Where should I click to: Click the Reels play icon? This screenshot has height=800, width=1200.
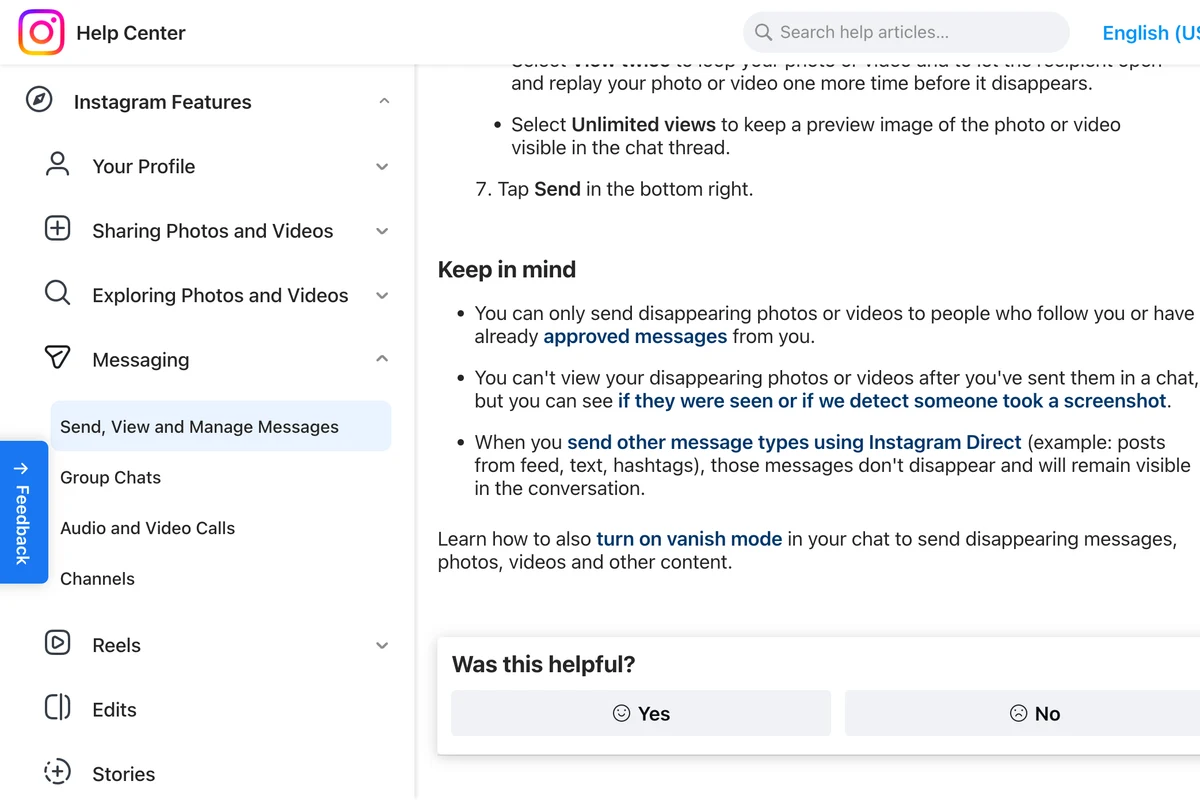point(58,644)
